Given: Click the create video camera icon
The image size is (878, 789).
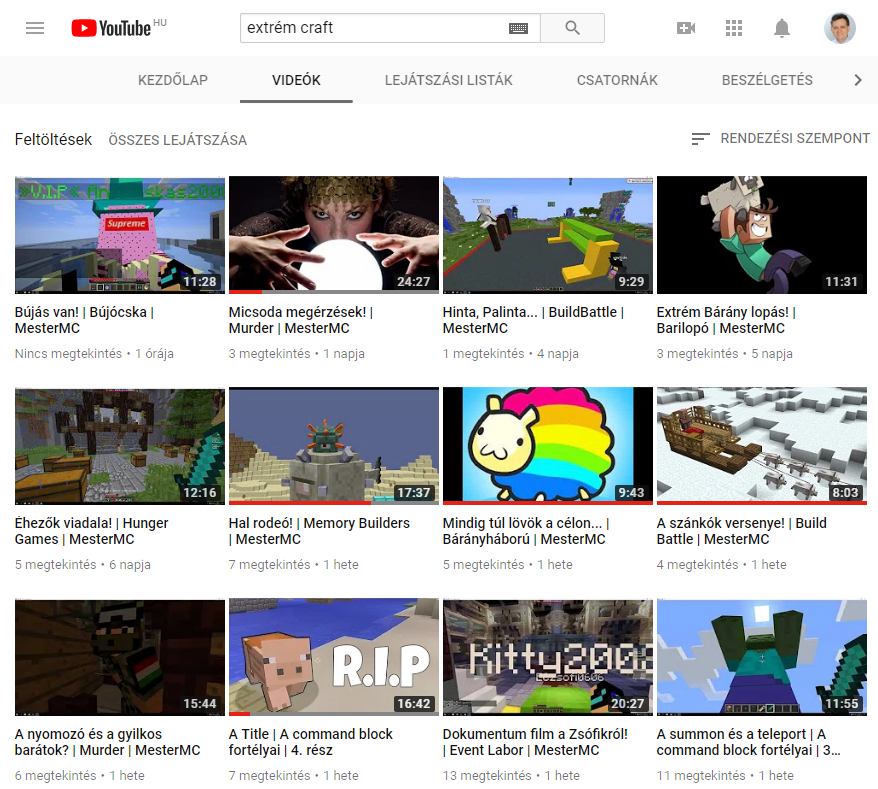Looking at the screenshot, I should click(686, 28).
